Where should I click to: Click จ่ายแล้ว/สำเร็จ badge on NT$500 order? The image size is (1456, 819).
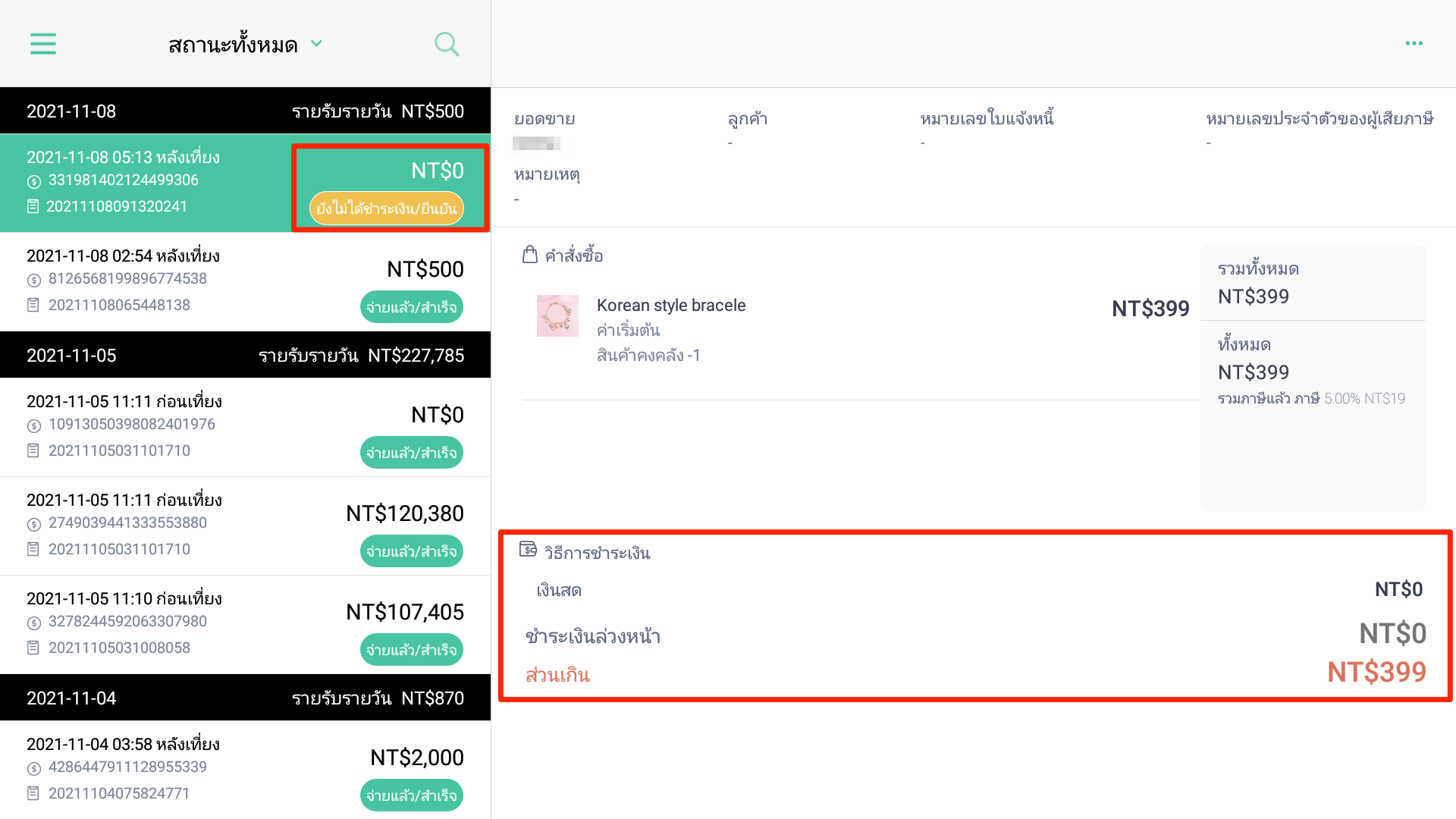pyautogui.click(x=412, y=307)
